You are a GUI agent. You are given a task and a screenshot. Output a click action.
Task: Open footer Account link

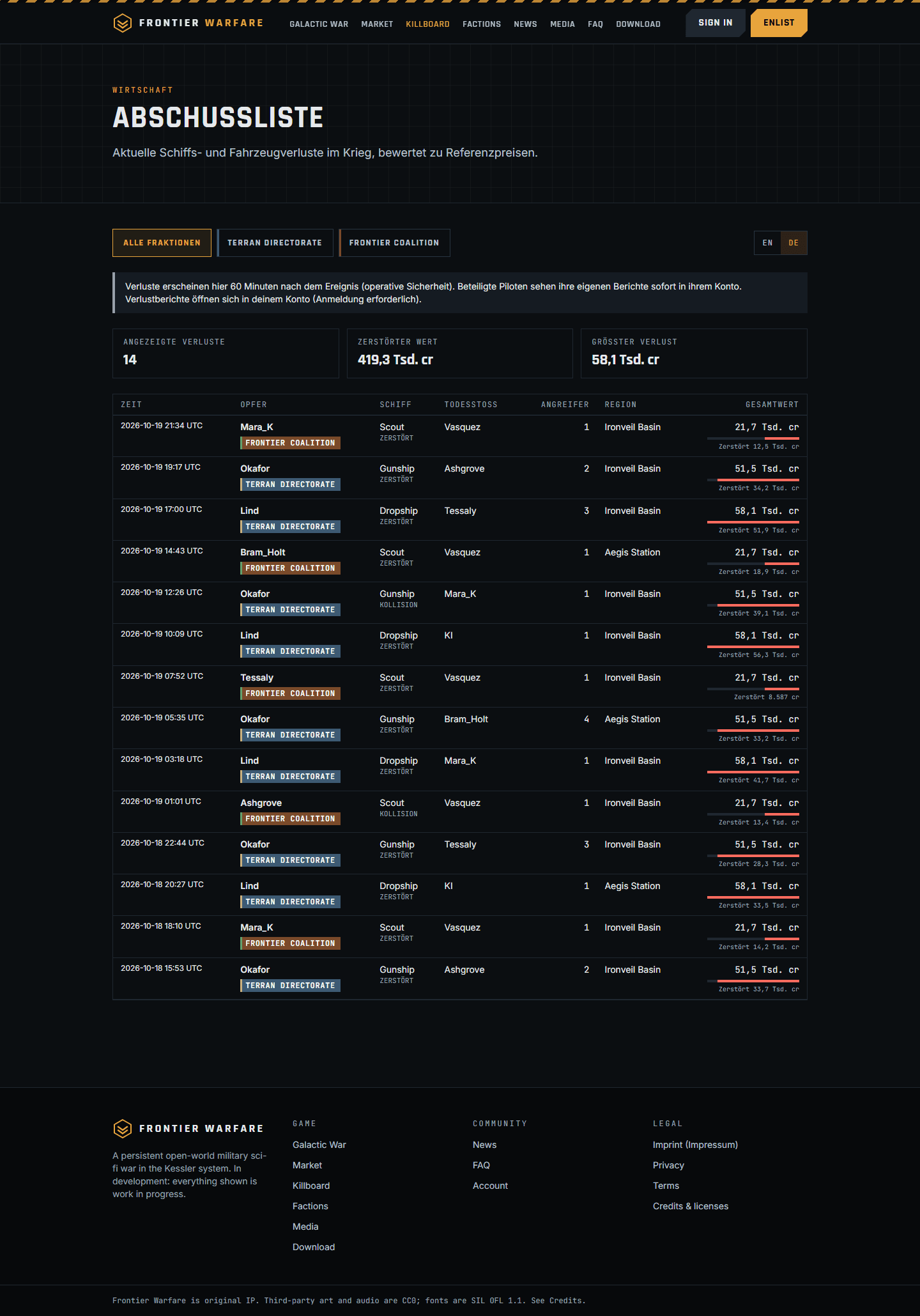click(490, 1186)
